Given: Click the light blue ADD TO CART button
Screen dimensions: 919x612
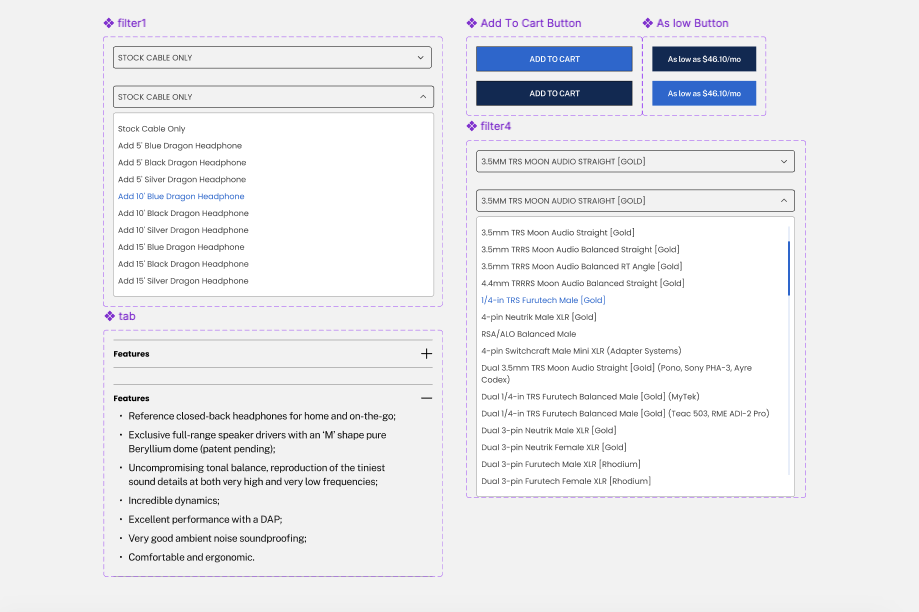Looking at the screenshot, I should point(554,59).
